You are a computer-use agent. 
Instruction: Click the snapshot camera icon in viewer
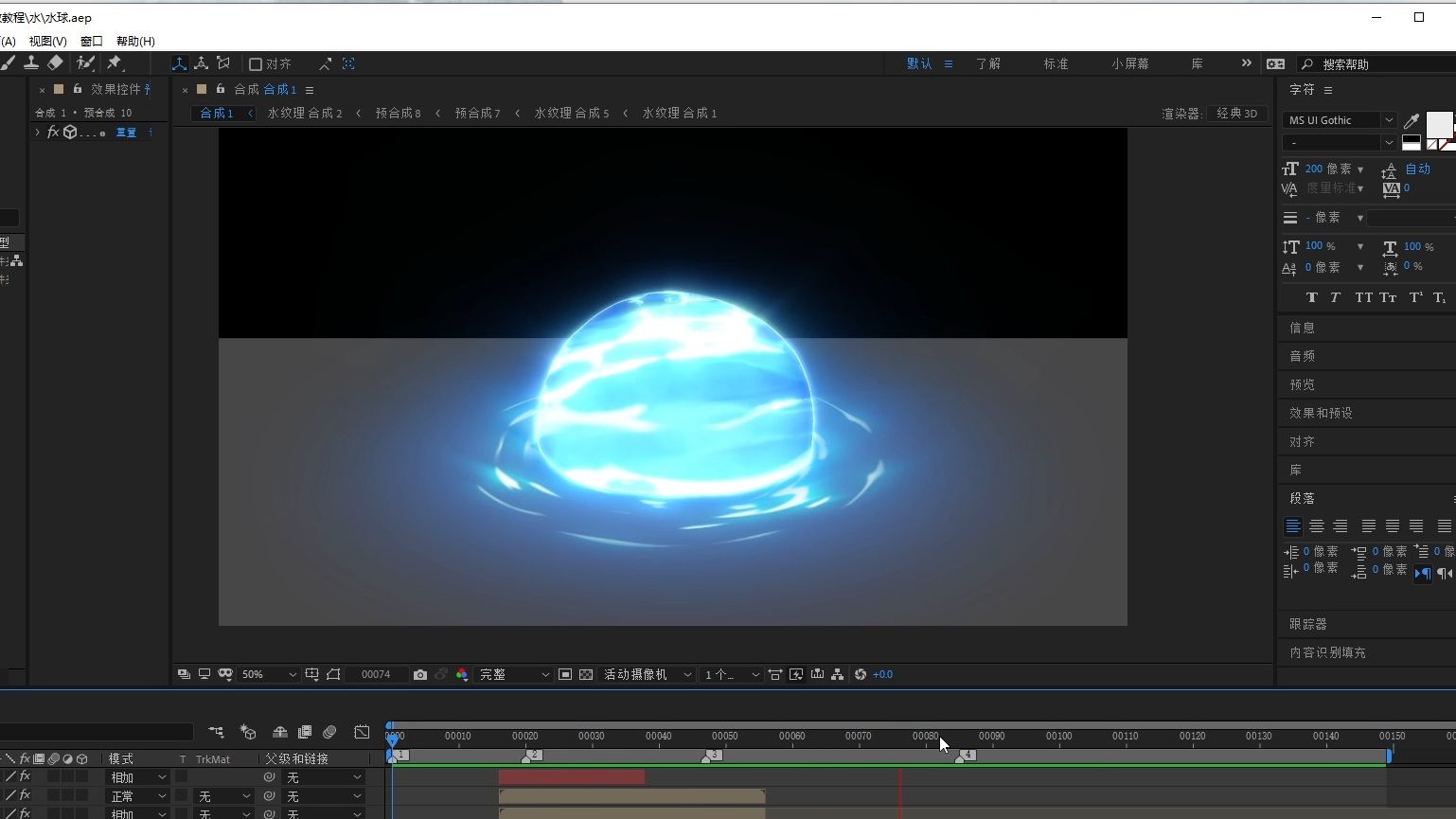pos(420,674)
